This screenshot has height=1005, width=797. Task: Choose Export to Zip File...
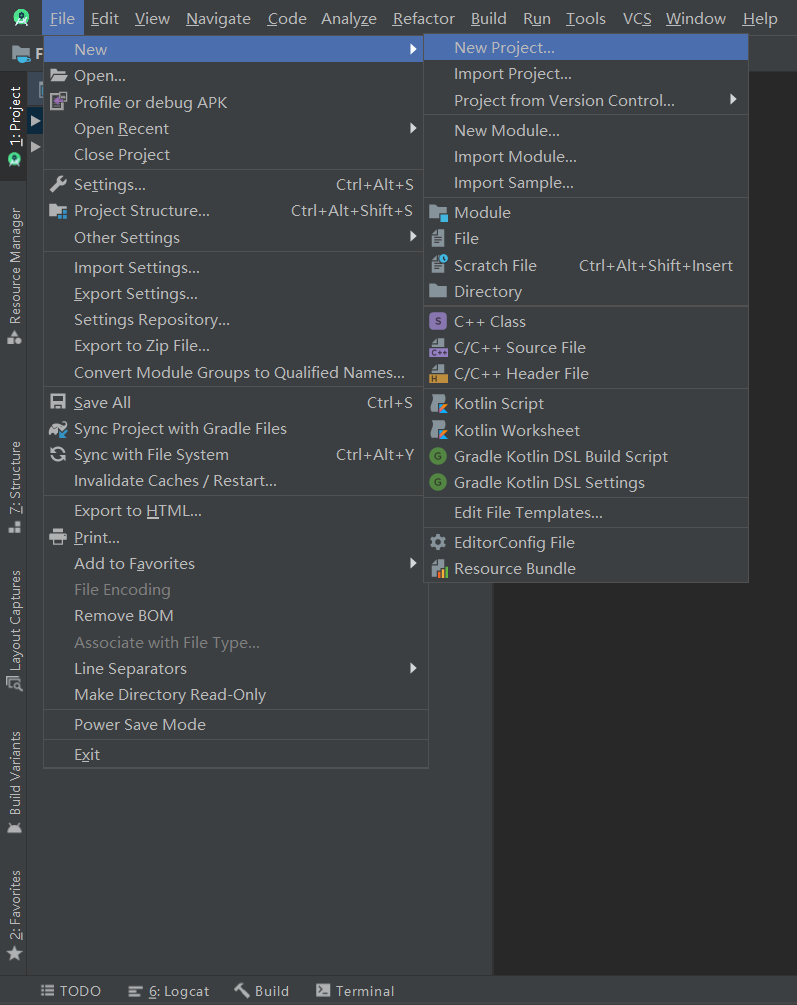pos(233,345)
